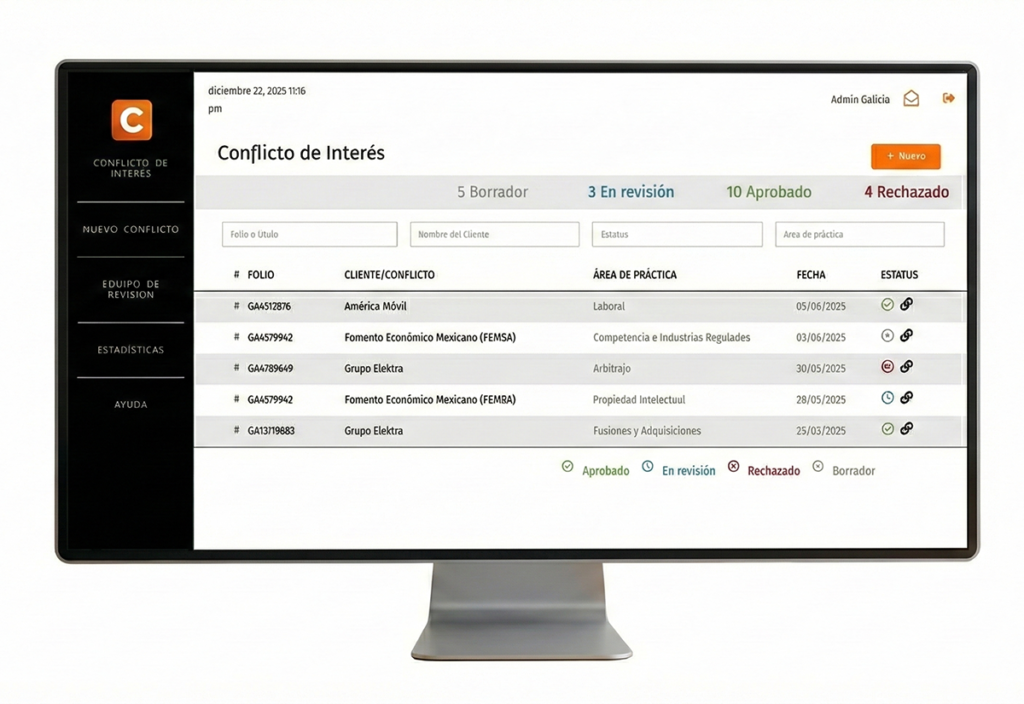
Task: Open the Ayuda sidebar item
Action: pyautogui.click(x=131, y=405)
